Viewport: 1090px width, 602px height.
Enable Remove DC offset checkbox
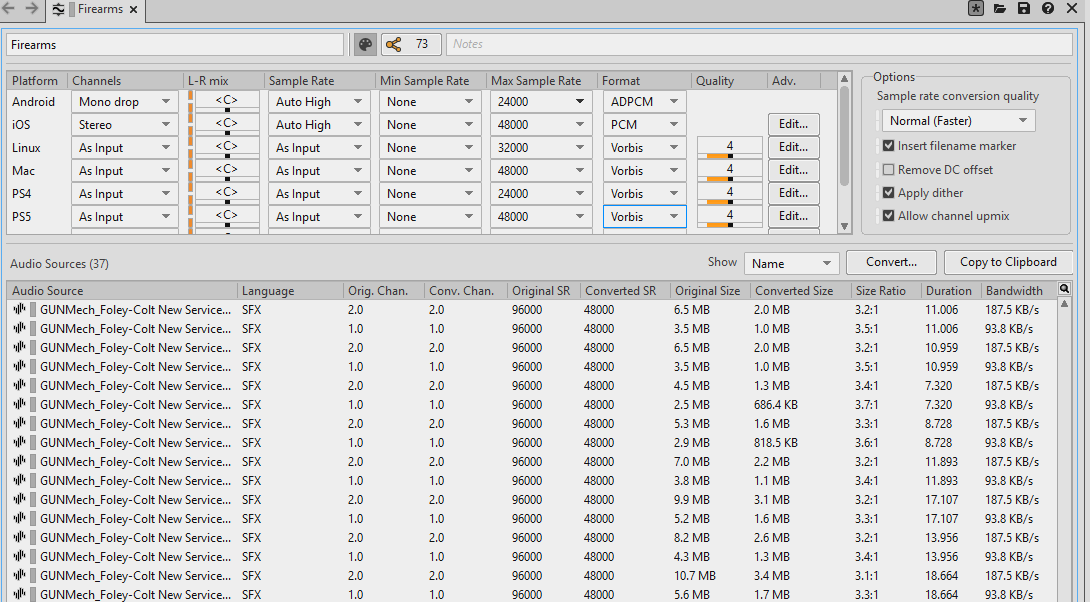pyautogui.click(x=889, y=170)
